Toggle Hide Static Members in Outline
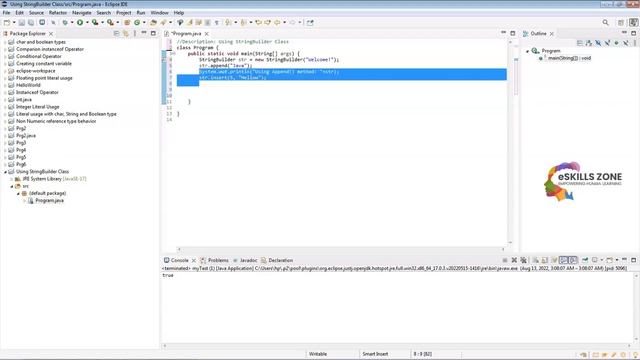The width and height of the screenshot is (640, 360). coord(607,42)
